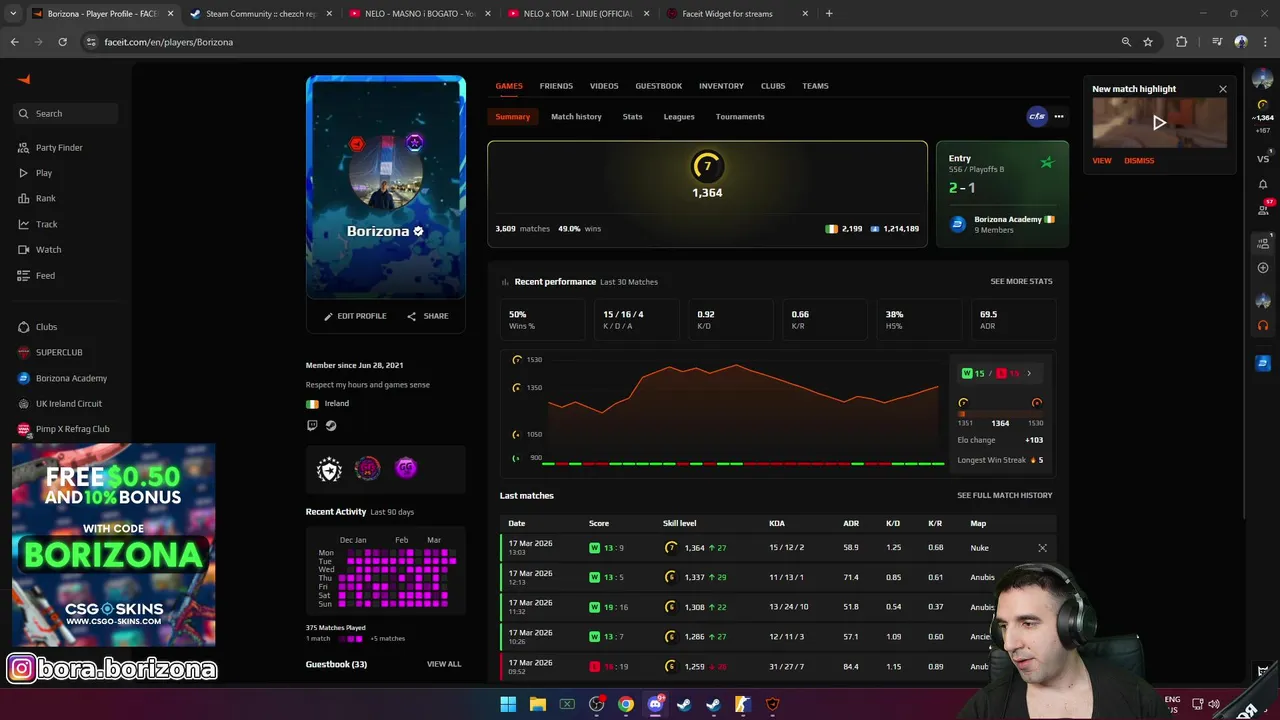Click the Share profile button

click(427, 316)
